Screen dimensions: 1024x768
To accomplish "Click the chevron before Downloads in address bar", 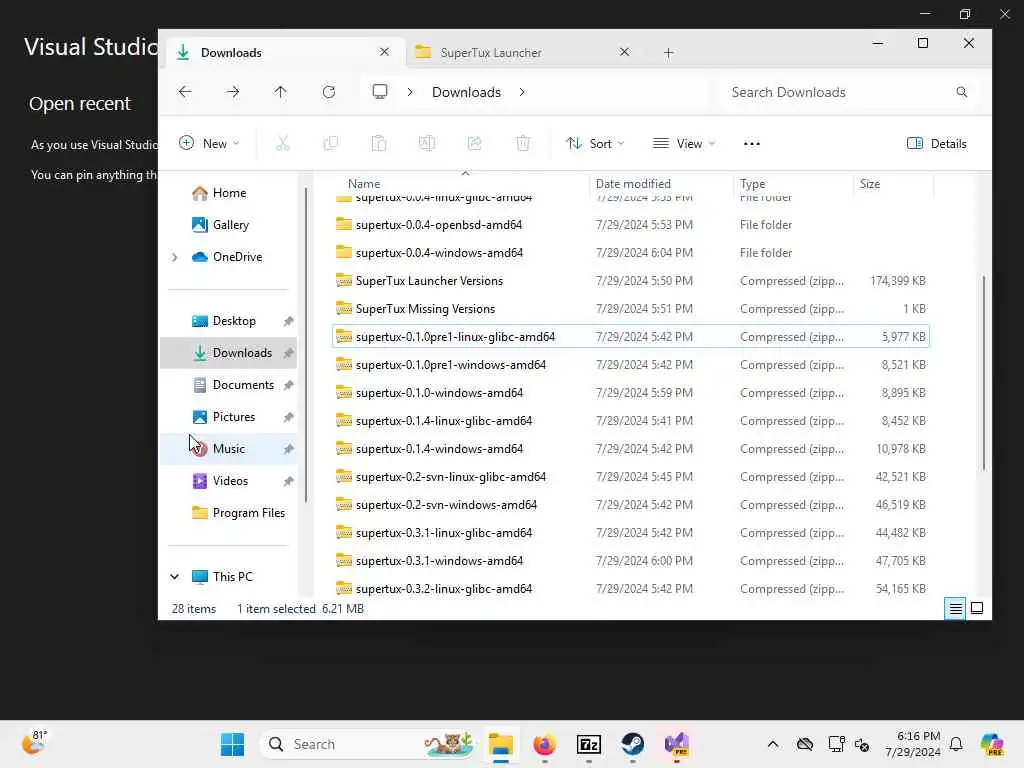I will pyautogui.click(x=409, y=92).
